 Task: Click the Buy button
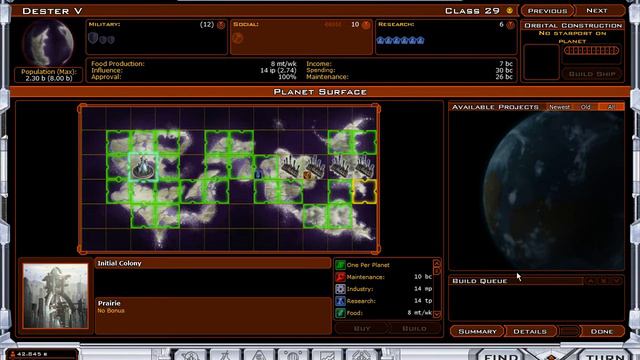362,328
